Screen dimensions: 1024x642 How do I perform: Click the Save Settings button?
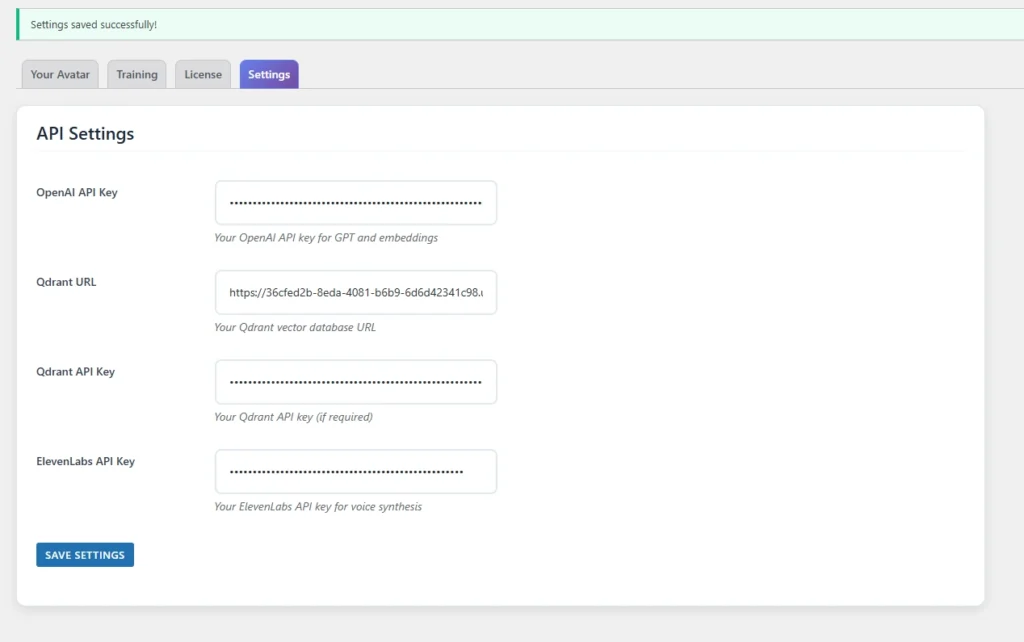tap(85, 555)
